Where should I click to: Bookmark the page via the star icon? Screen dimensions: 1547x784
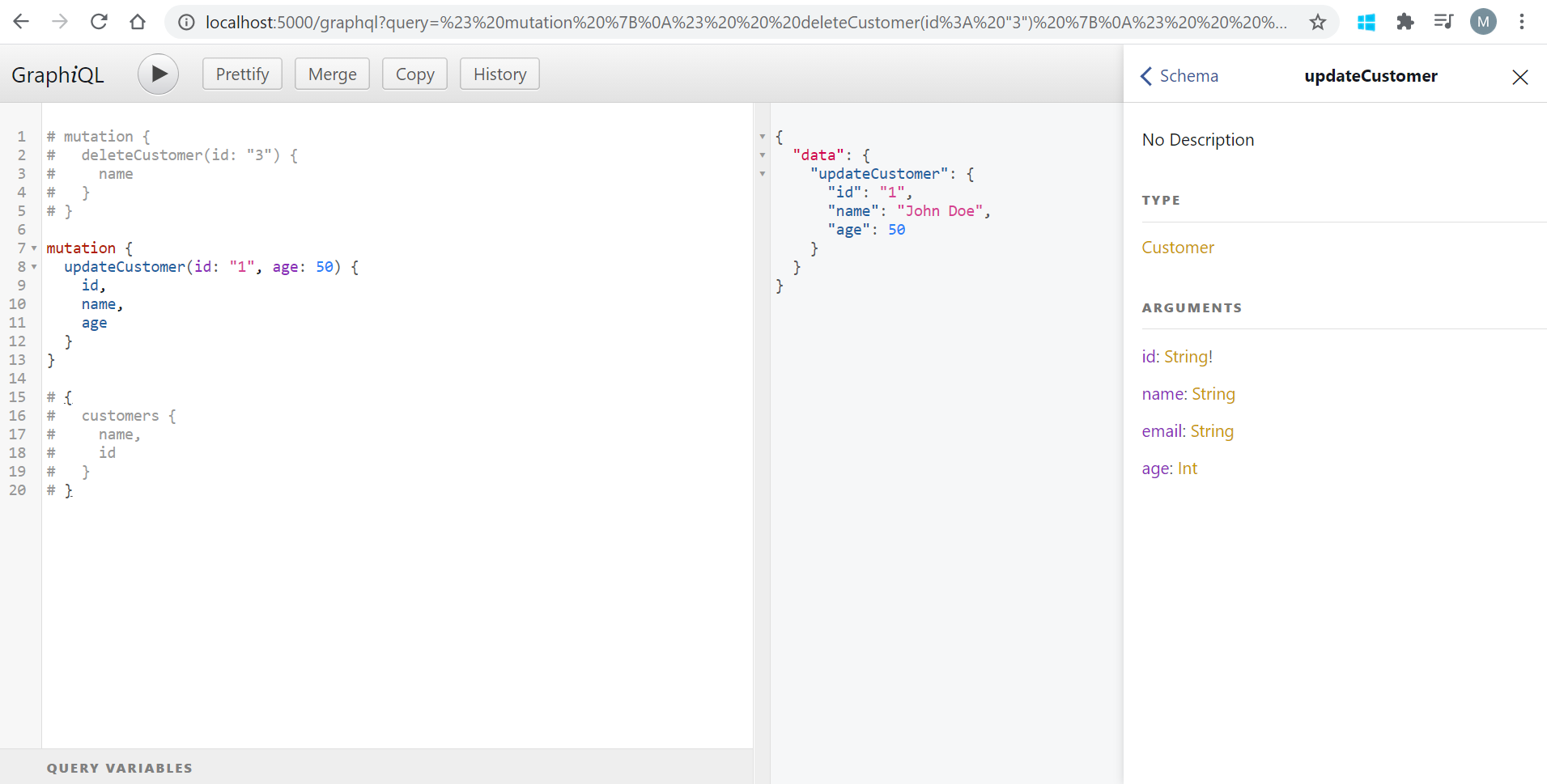pyautogui.click(x=1318, y=22)
